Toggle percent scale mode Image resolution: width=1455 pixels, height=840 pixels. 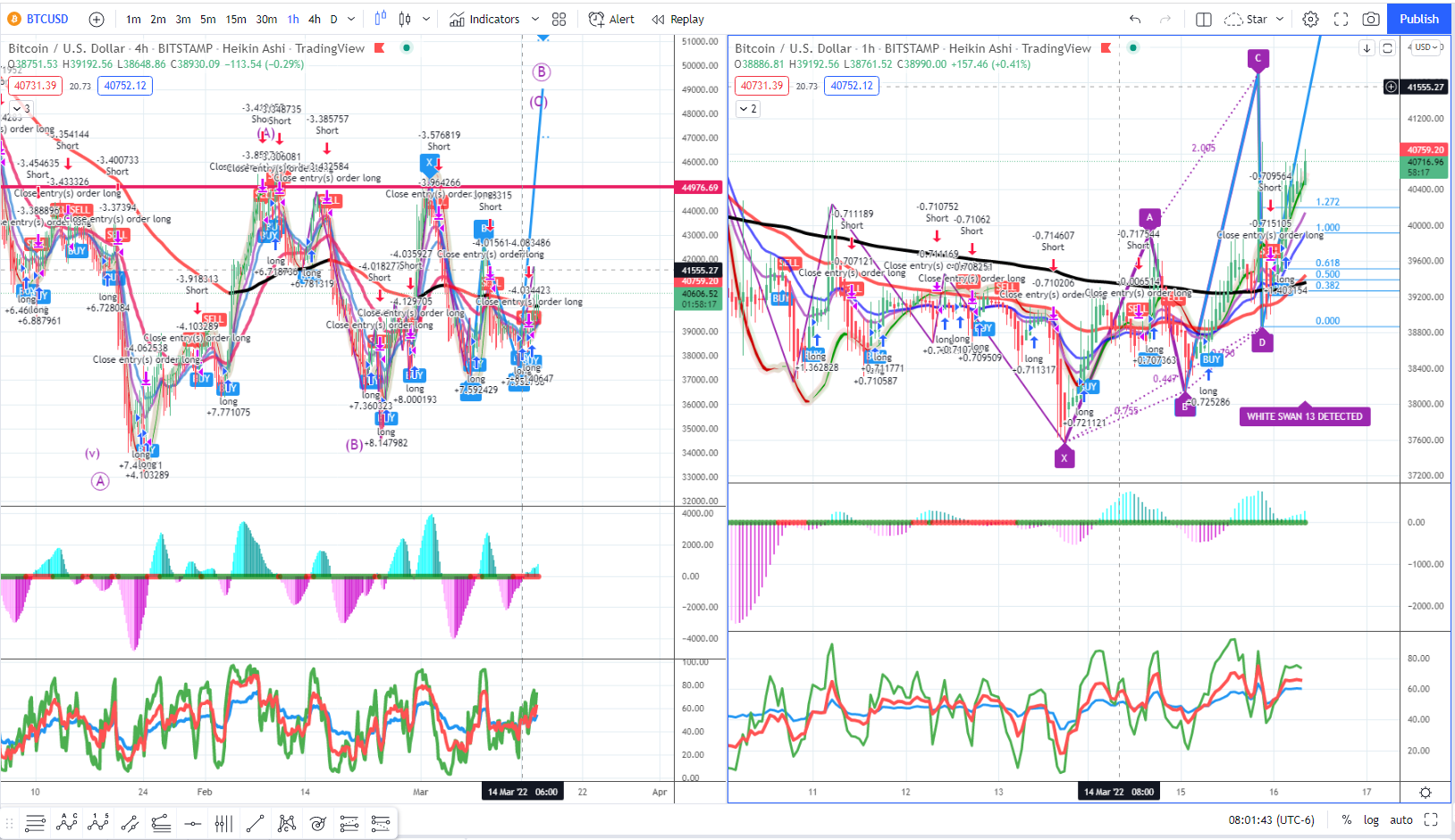[1346, 819]
